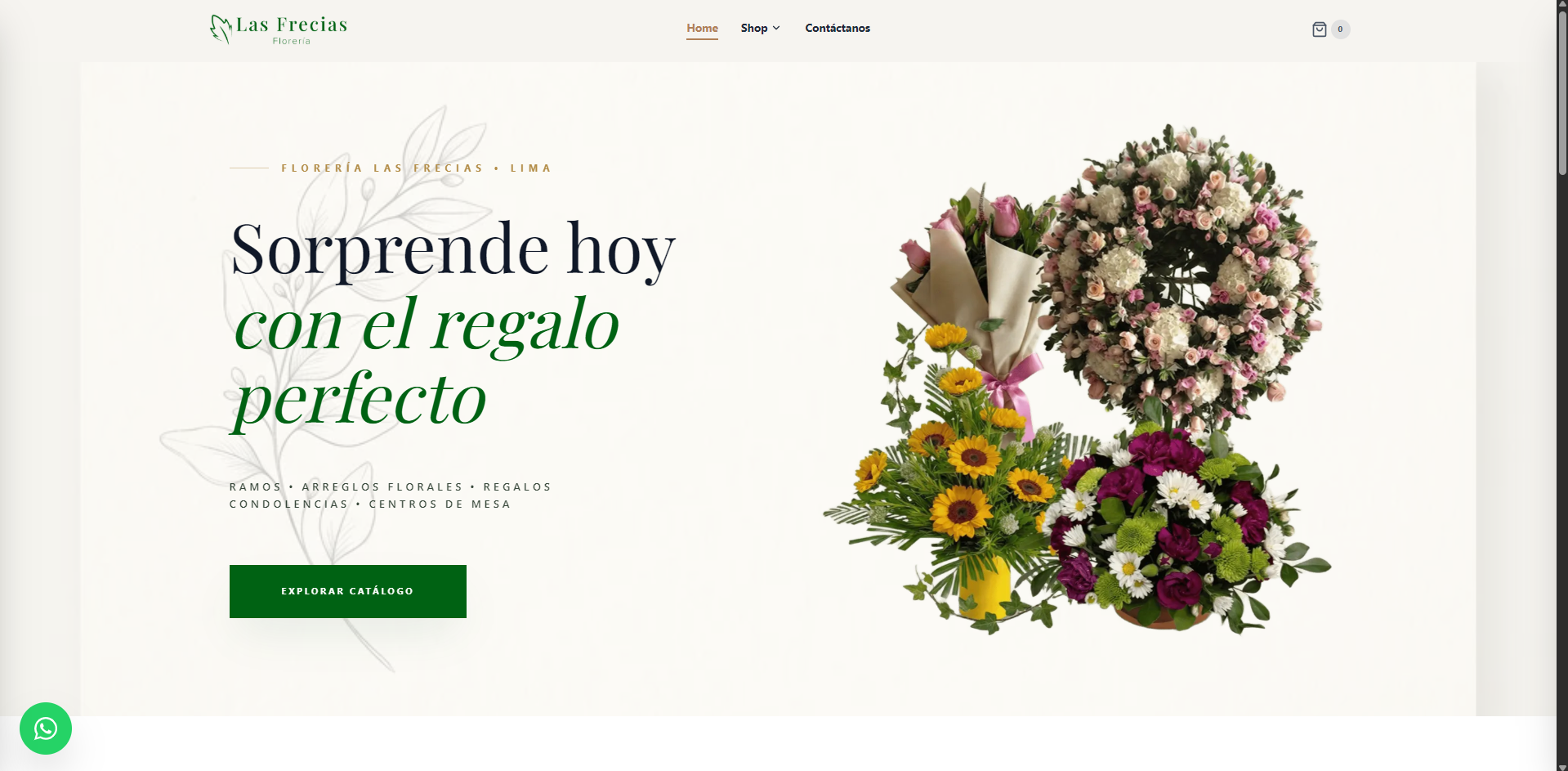This screenshot has height=771, width=1568.
Task: Click the floral arrangements hero image
Action: click(1077, 379)
